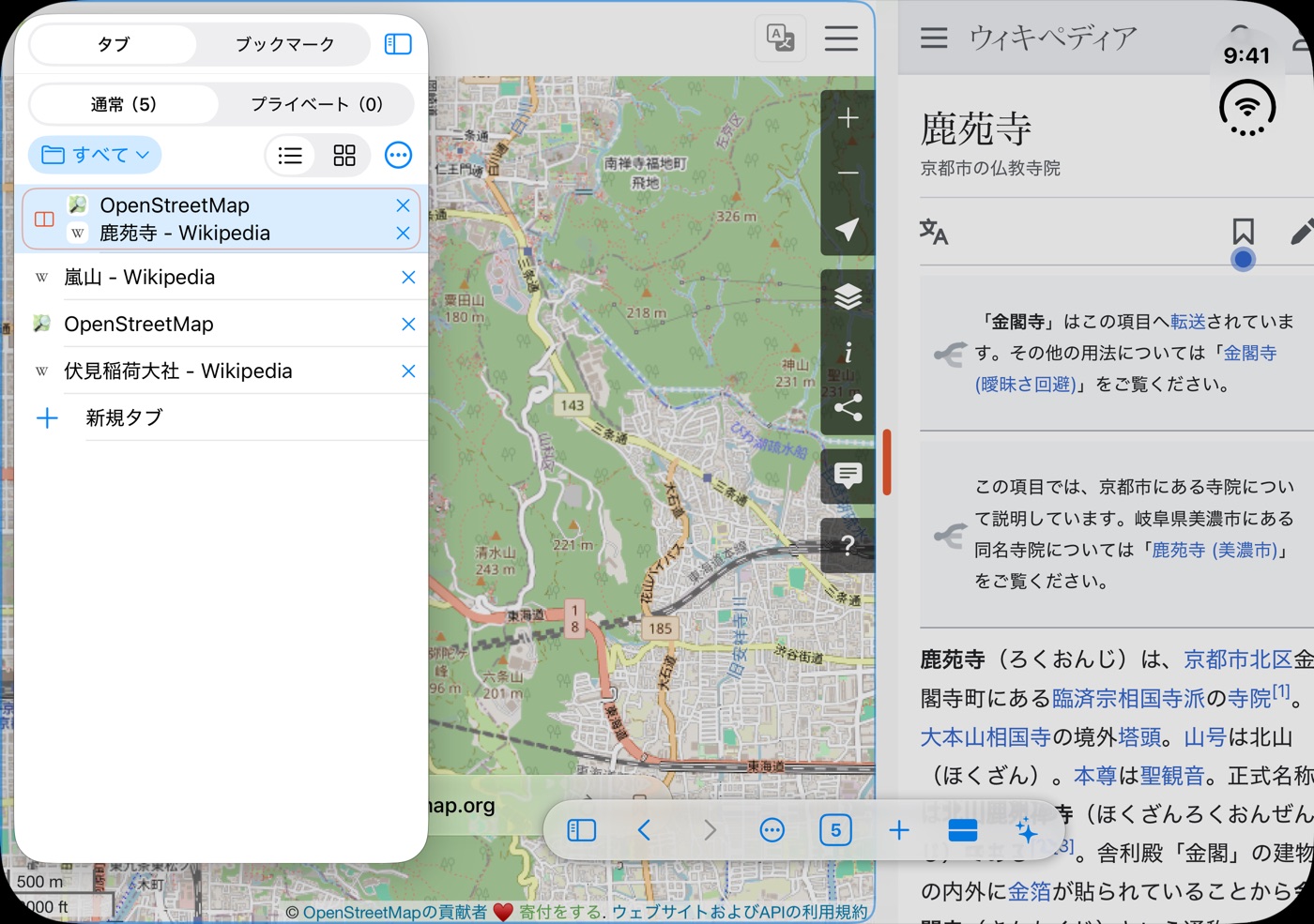Viewport: 1314px width, 924px height.
Task: Change article language on Wikipedia
Action: (x=934, y=231)
